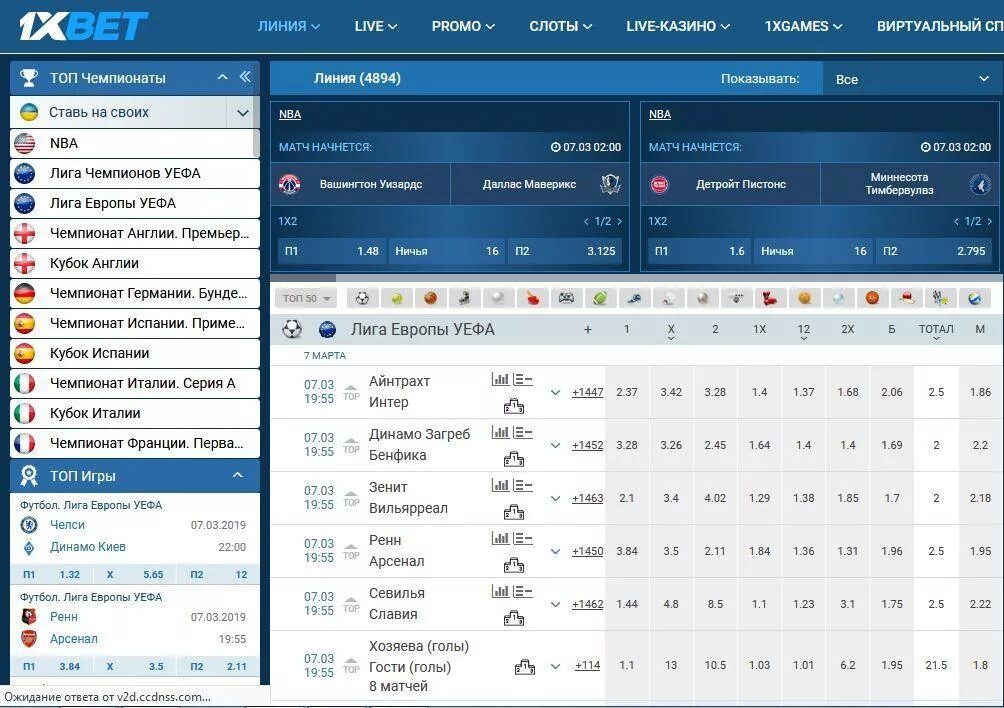This screenshot has width=1004, height=708.
Task: Click the podium icon for Хозяева (голы) row
Action: (x=524, y=668)
